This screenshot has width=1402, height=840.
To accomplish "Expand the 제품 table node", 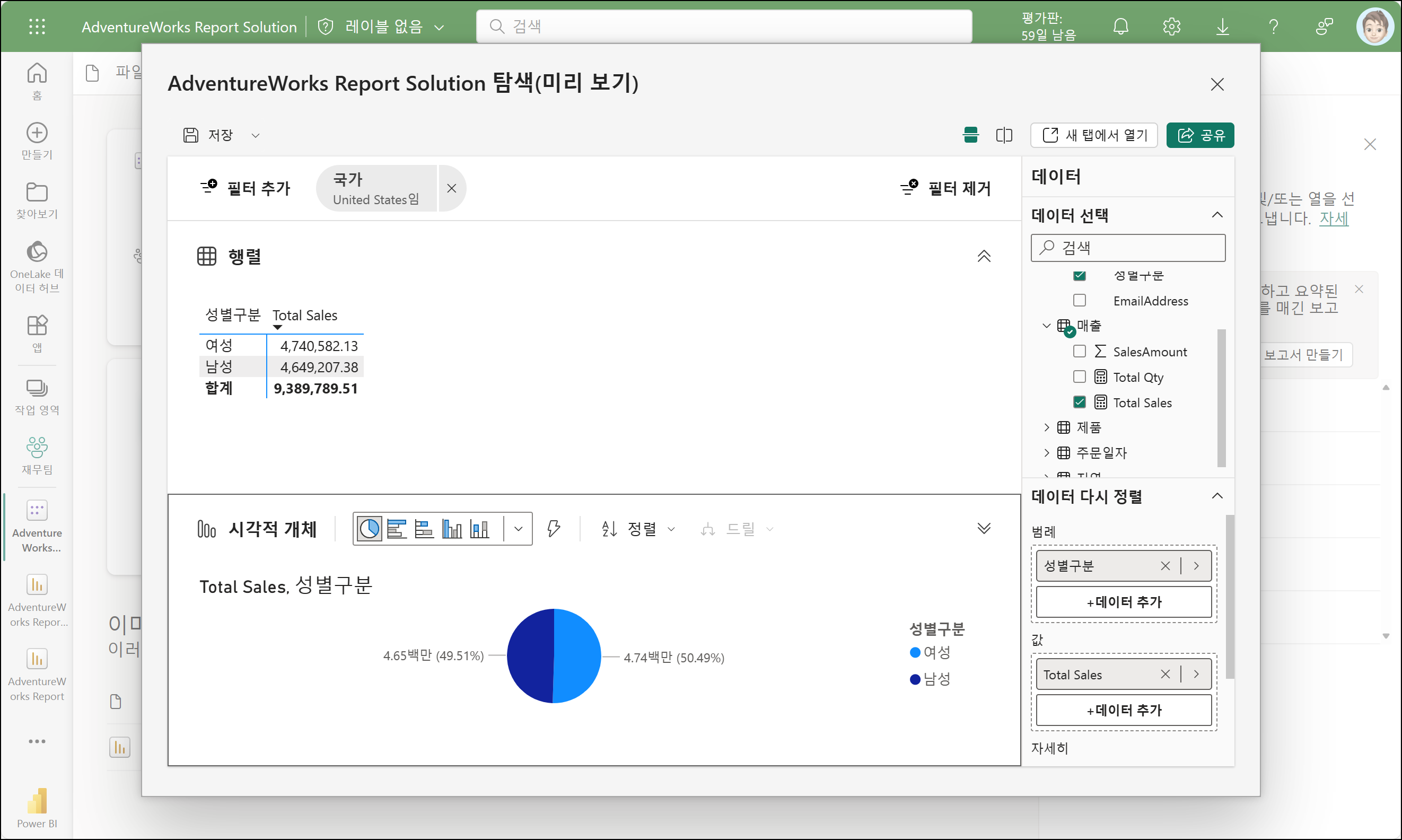I will click(1047, 427).
